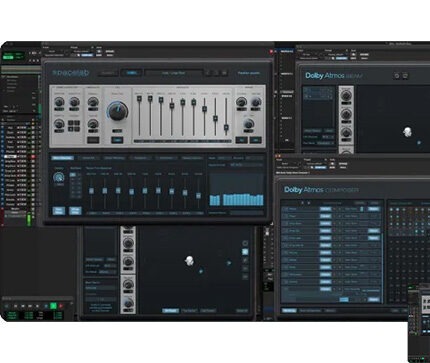Screen dimensions: 430x363
Task: Click the top-right knob in Spacelab's first section
Action: coord(74,102)
